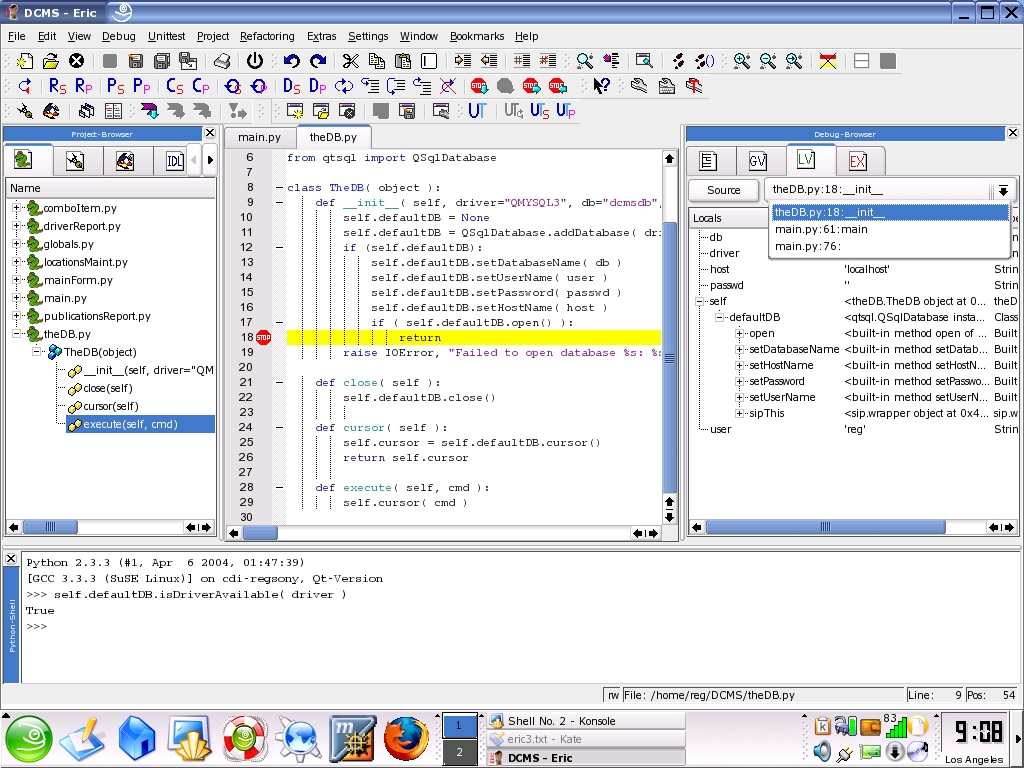
Task: Click the What's This help cursor icon
Action: click(x=601, y=86)
